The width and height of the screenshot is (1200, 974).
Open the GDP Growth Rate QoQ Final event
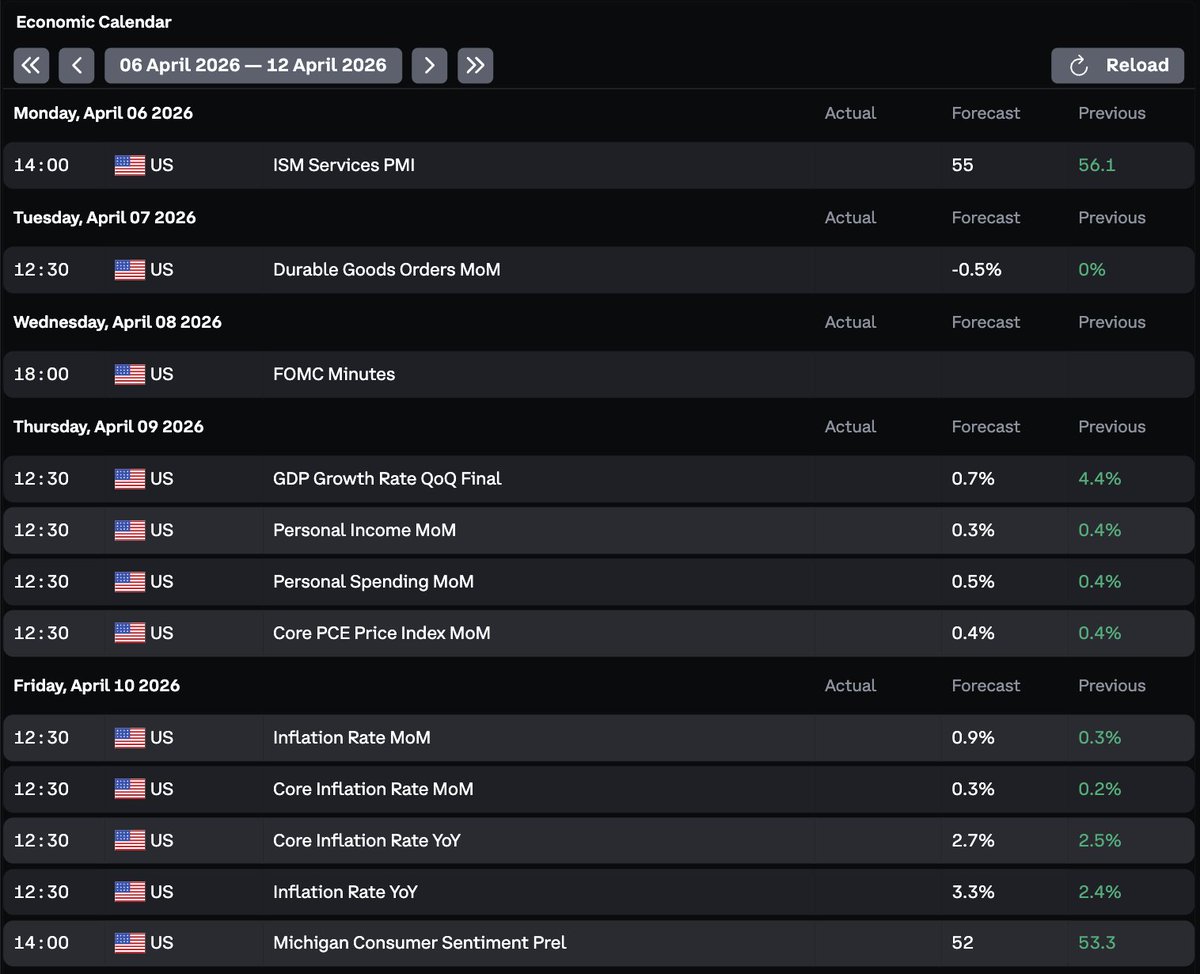(x=387, y=479)
